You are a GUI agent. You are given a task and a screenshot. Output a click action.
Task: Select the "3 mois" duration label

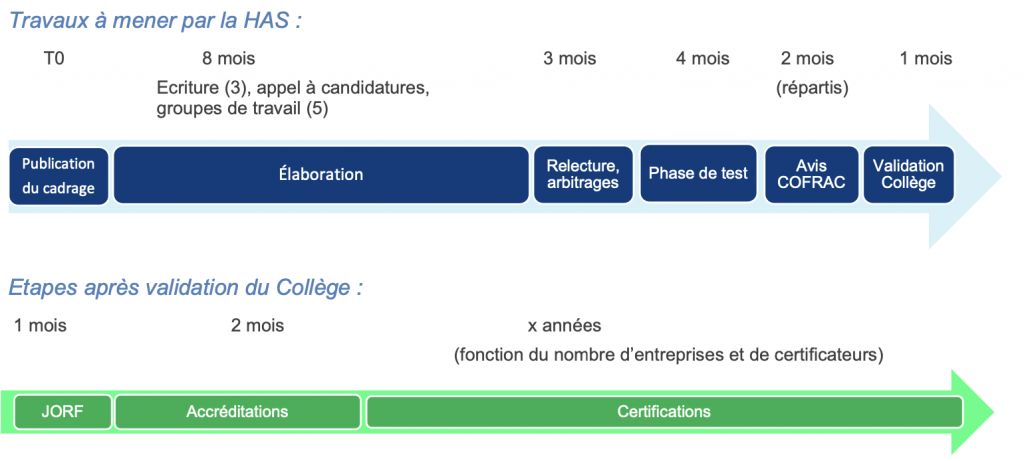pyautogui.click(x=569, y=59)
